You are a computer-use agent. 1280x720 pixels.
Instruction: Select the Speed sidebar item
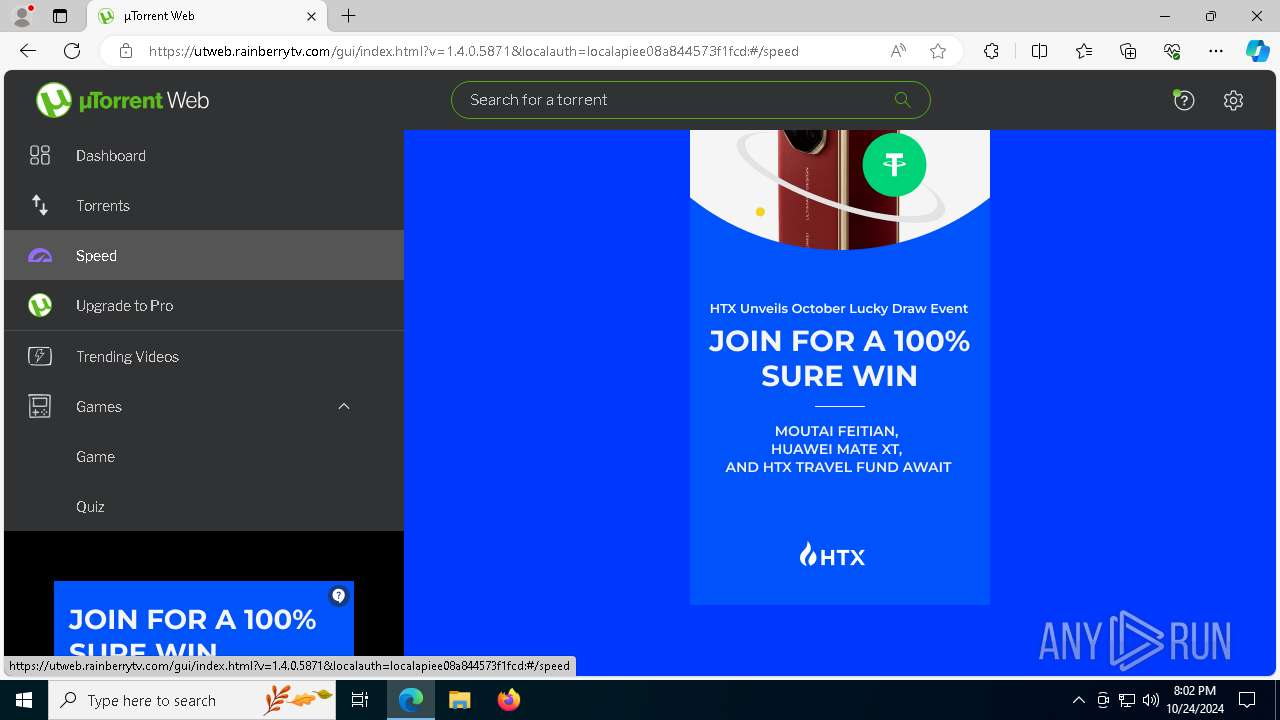pyautogui.click(x=204, y=255)
